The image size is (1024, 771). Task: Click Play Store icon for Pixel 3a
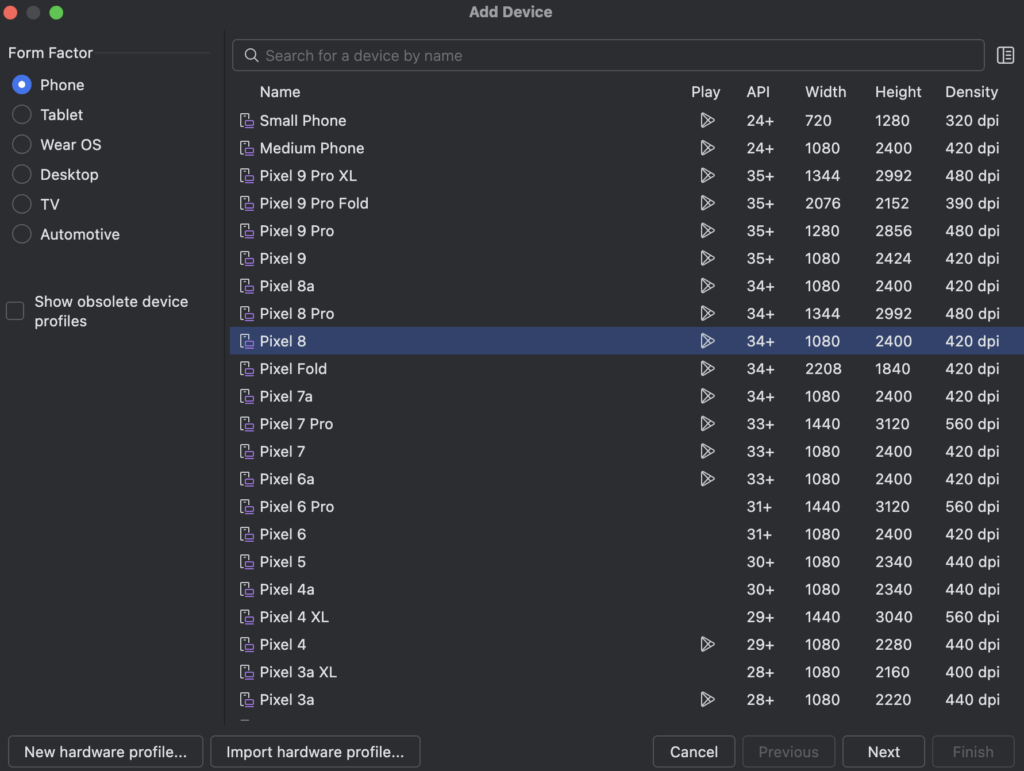[707, 700]
